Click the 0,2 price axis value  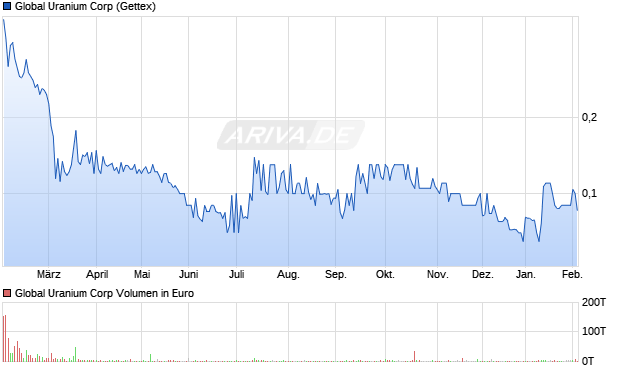point(589,117)
